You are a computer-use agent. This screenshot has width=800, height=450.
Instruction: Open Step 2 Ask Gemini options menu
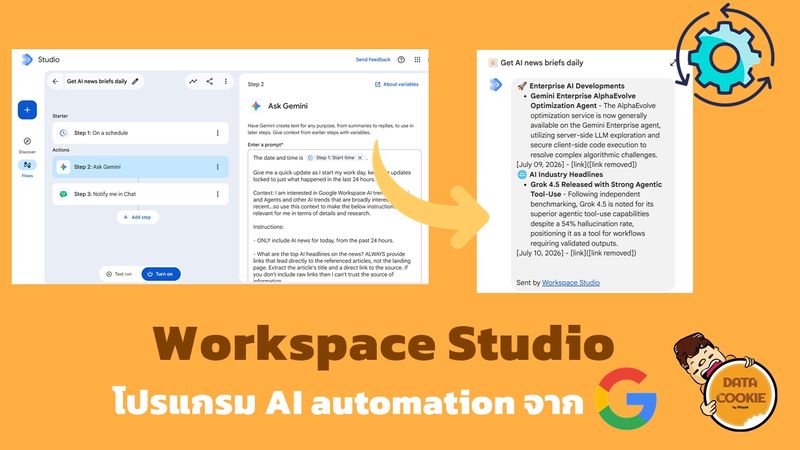pos(218,167)
